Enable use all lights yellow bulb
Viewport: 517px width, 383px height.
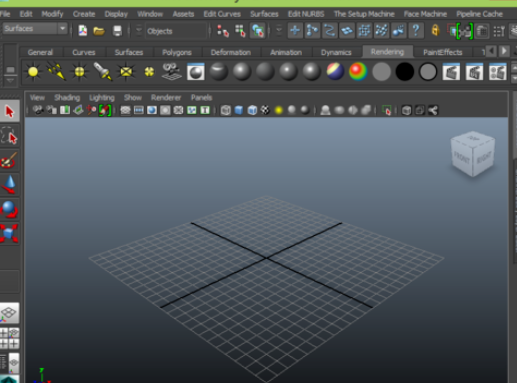(x=279, y=110)
